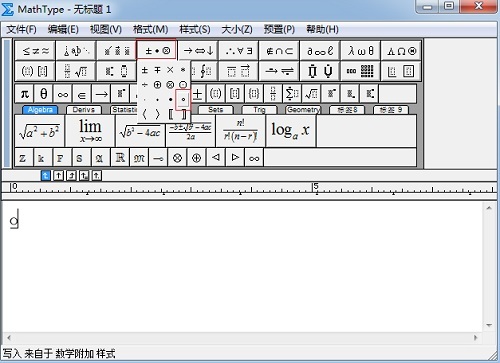The width and height of the screenshot is (500, 363).
Task: Open the fence templates palette
Action: pyautogui.click(x=35, y=71)
